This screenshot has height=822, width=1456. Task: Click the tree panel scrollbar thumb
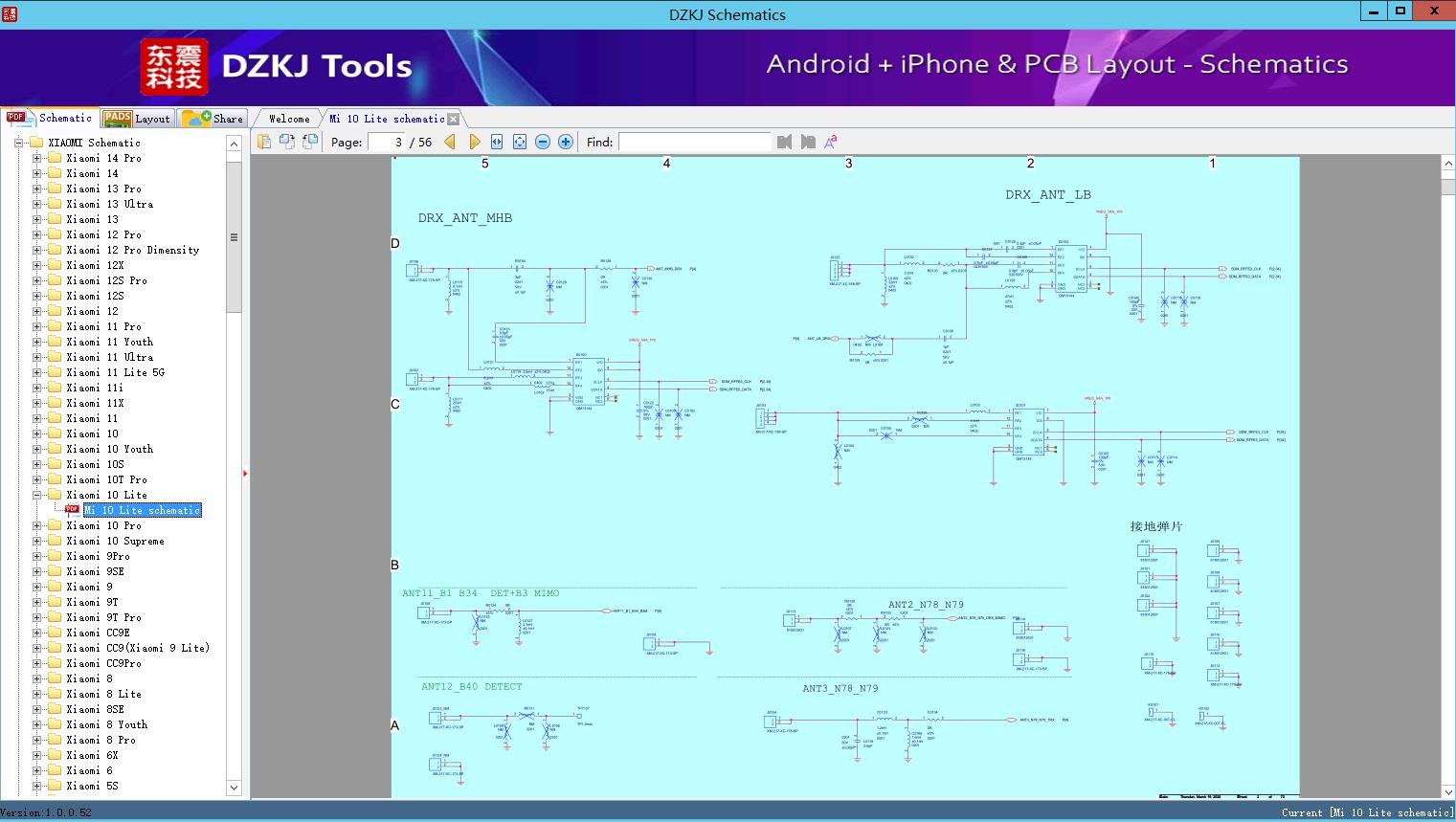point(234,236)
